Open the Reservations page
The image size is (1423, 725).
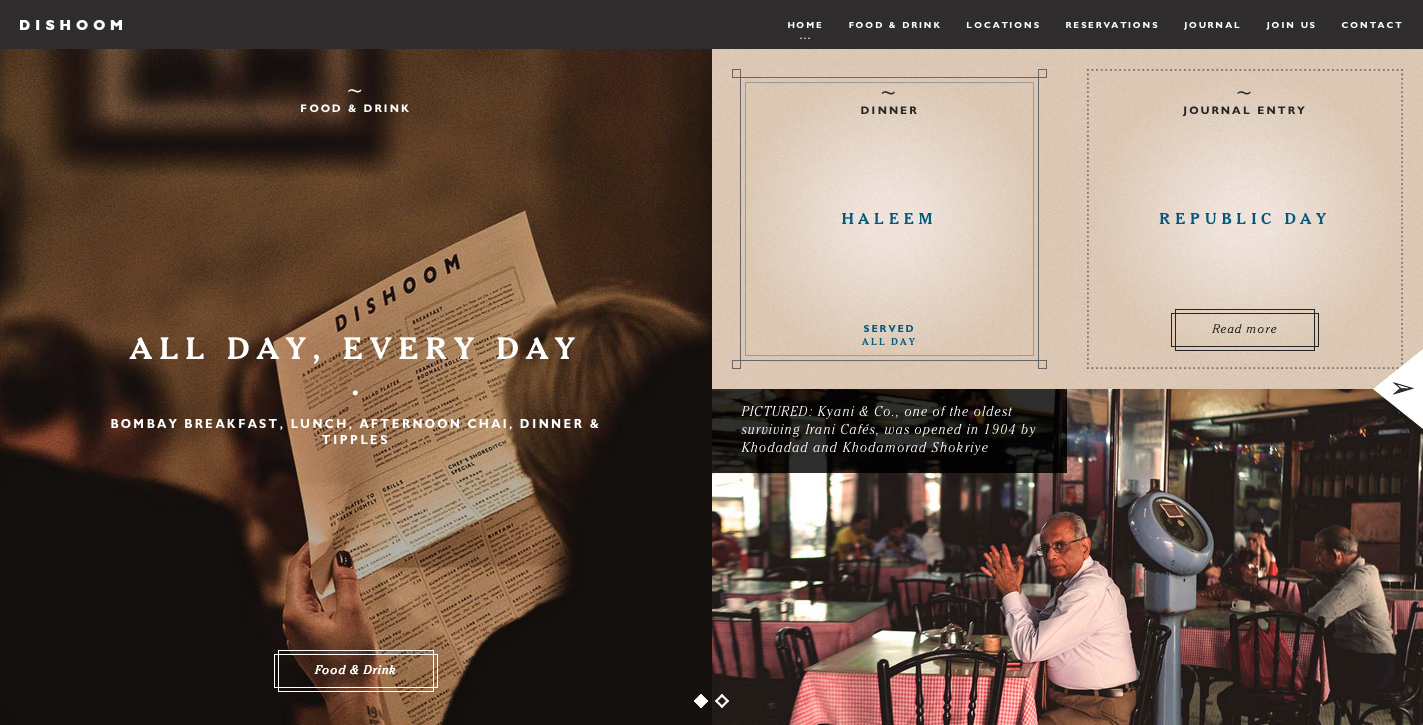pos(1112,25)
